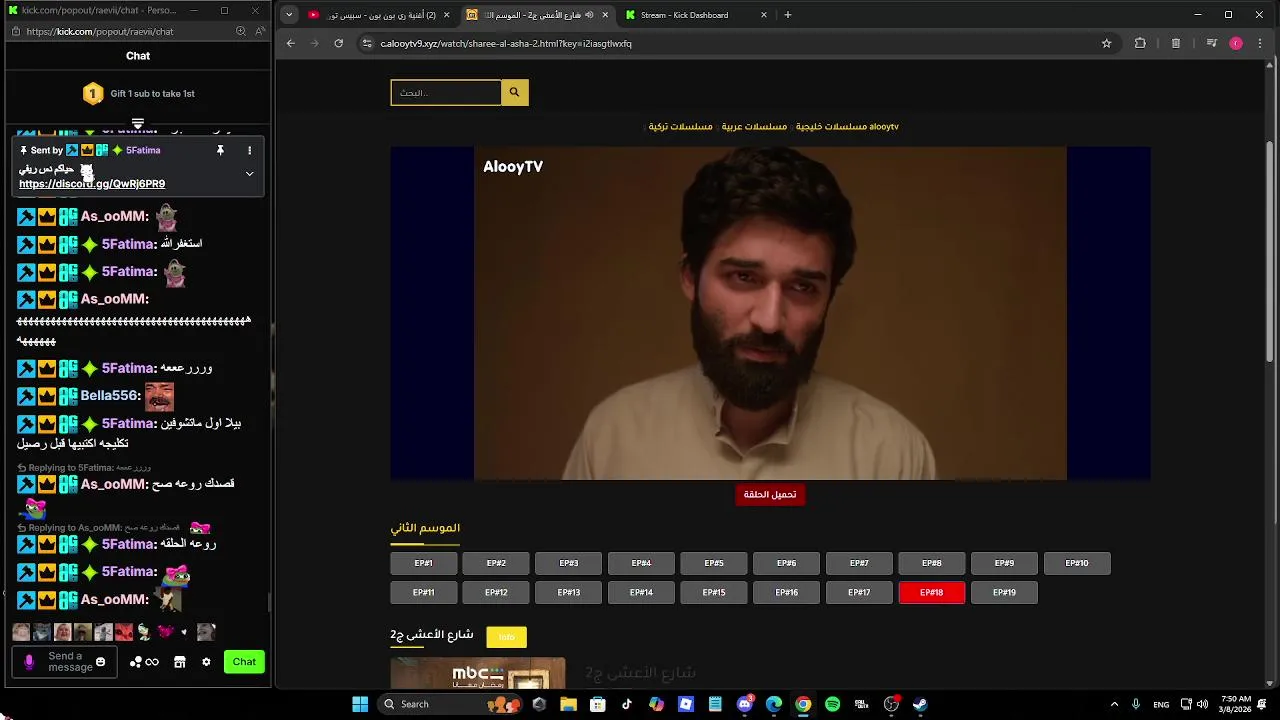Send message with the green Chat button

[244, 662]
